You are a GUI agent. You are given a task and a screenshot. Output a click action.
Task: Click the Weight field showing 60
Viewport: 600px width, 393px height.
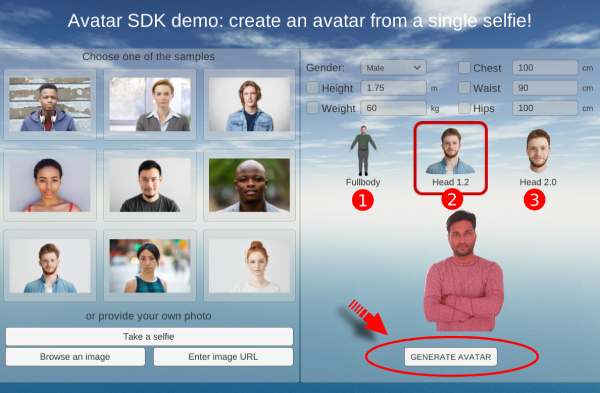[393, 108]
